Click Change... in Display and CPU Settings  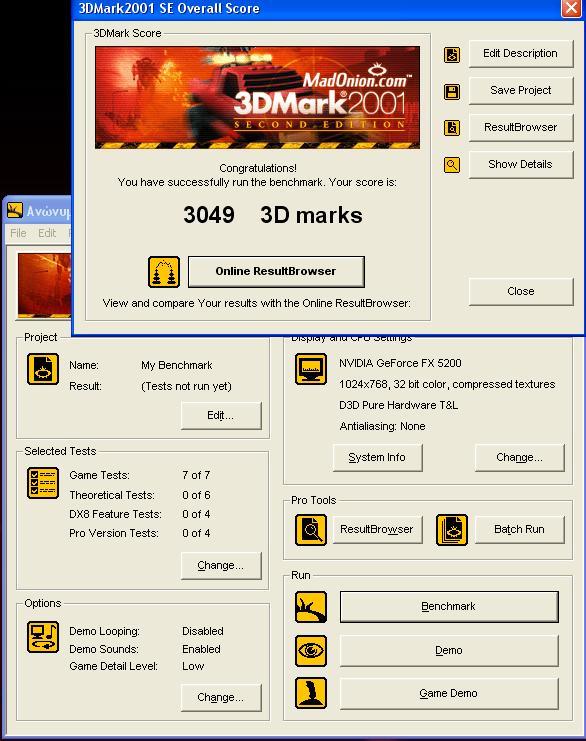(519, 457)
